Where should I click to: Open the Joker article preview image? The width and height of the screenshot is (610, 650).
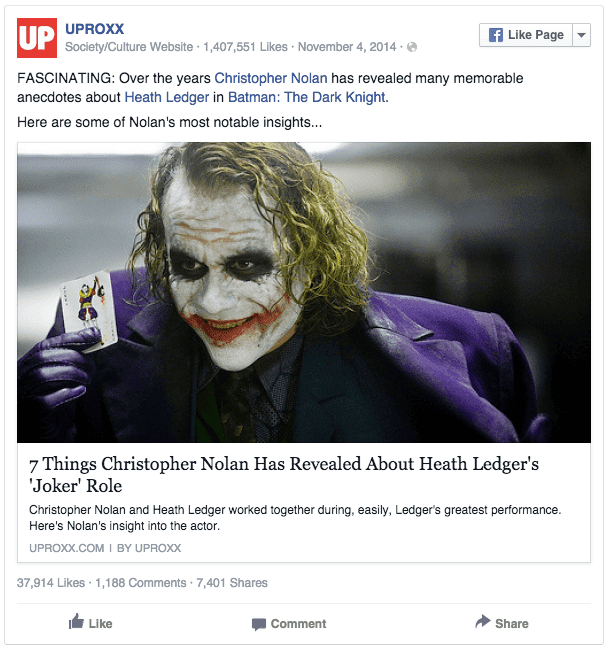point(304,292)
